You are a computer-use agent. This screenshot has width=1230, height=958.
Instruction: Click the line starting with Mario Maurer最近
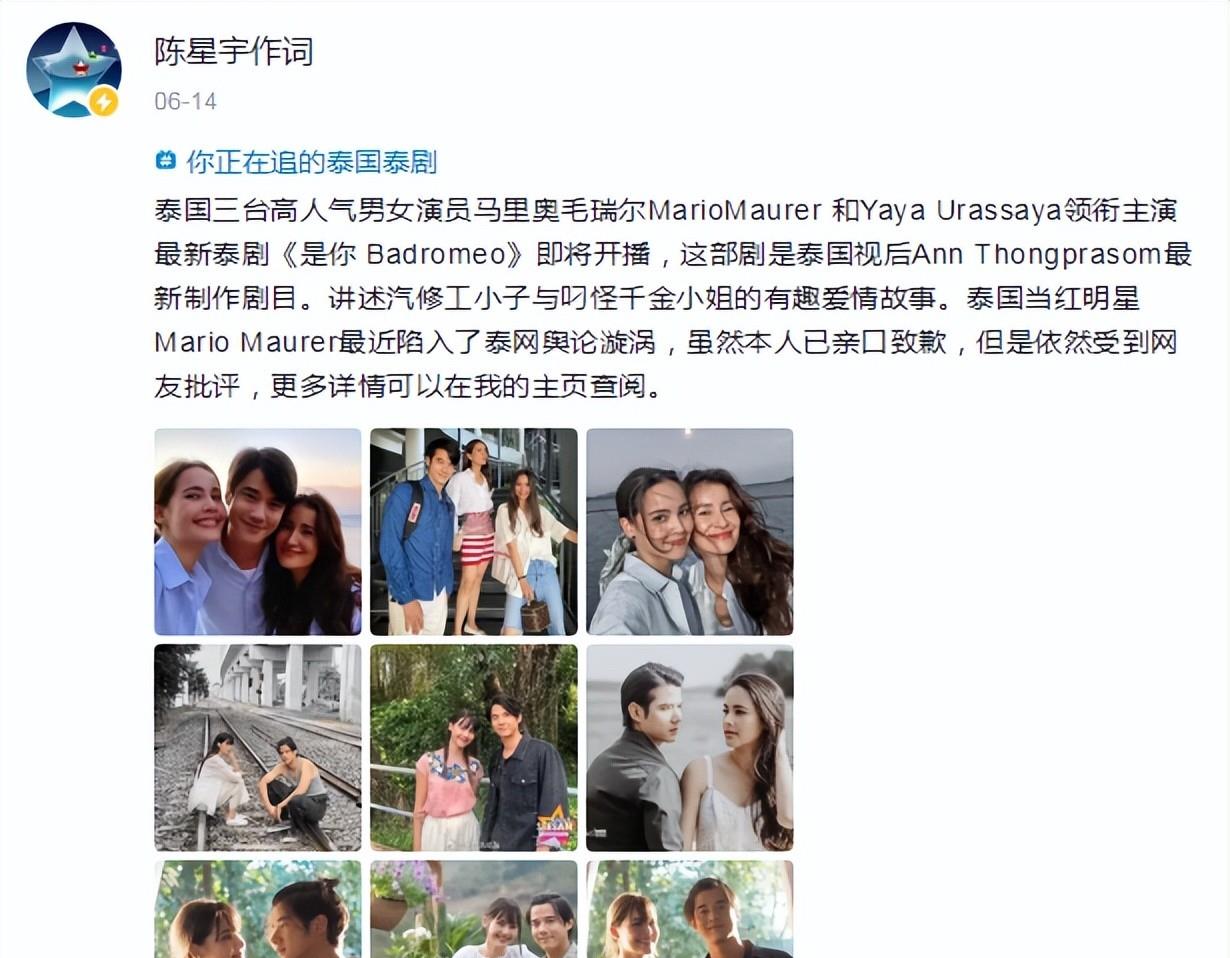pyautogui.click(x=666, y=342)
